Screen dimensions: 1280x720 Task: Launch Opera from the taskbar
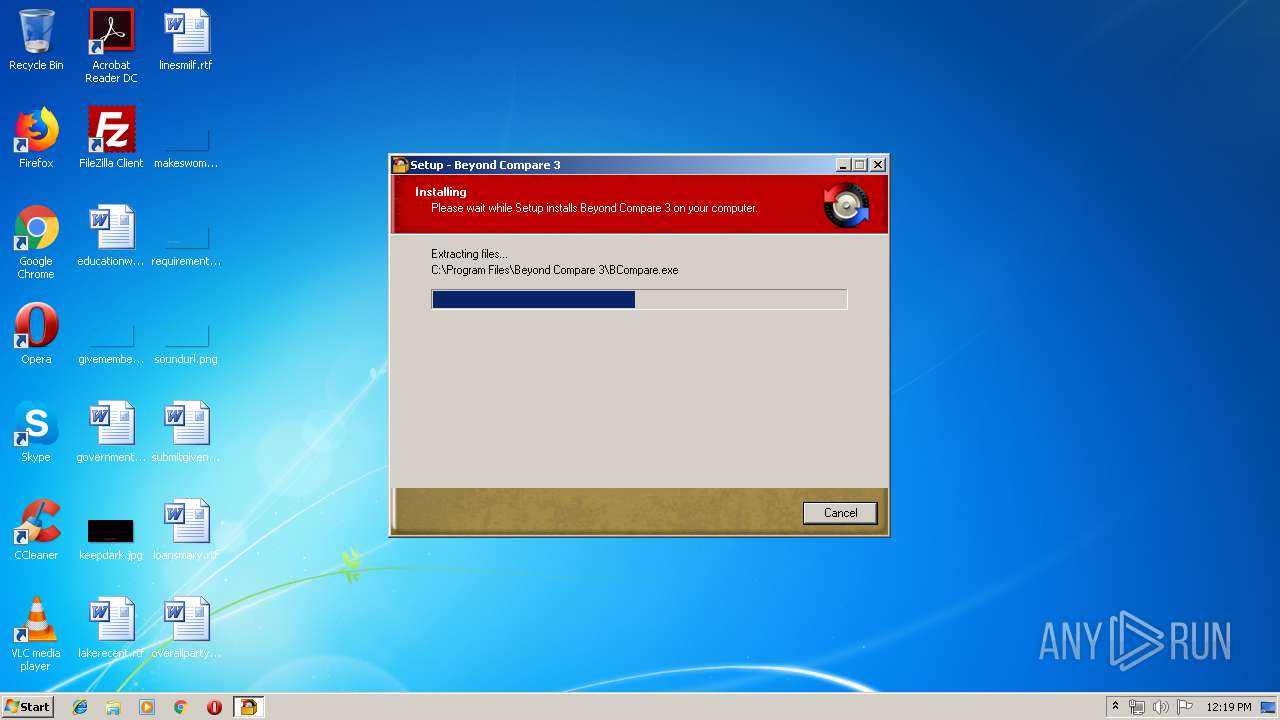point(214,707)
